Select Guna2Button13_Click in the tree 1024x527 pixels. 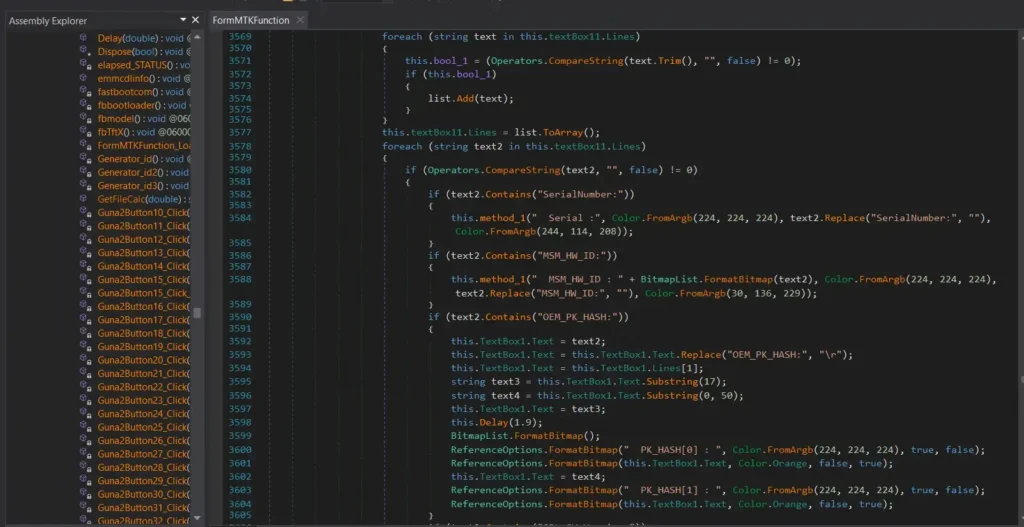[143, 253]
